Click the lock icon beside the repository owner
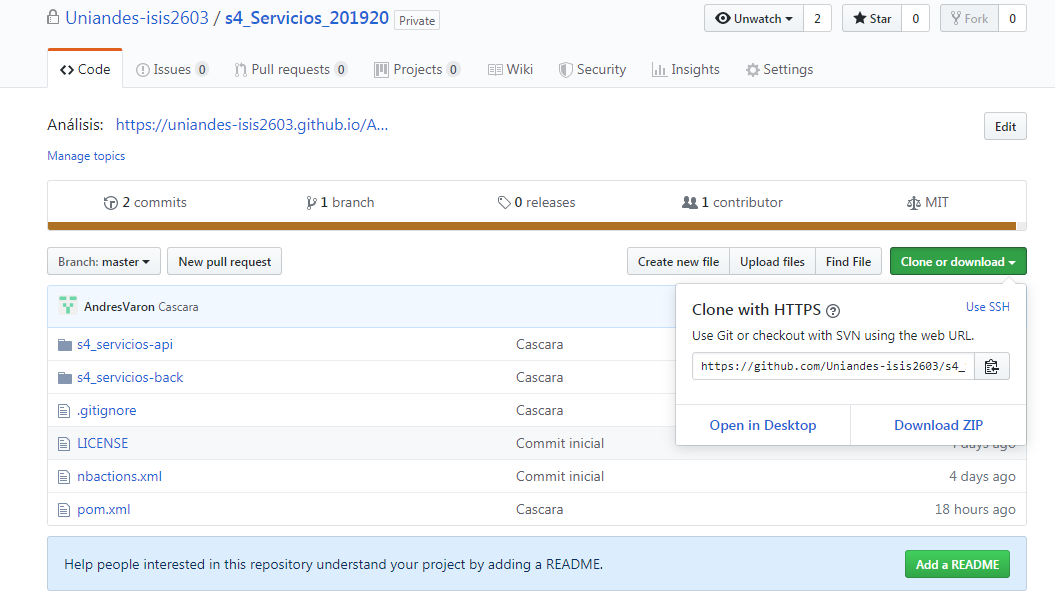This screenshot has height=598, width=1055. (x=52, y=17)
